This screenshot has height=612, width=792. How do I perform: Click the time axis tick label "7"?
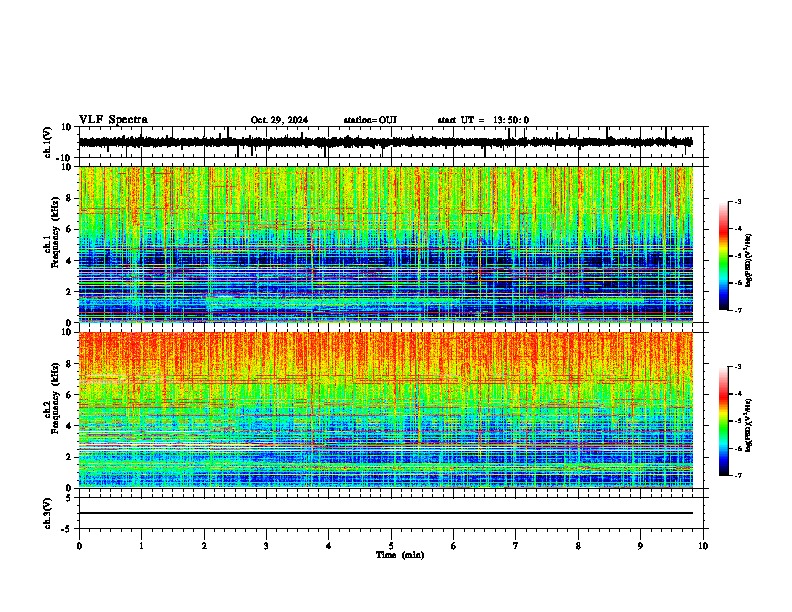pyautogui.click(x=516, y=546)
